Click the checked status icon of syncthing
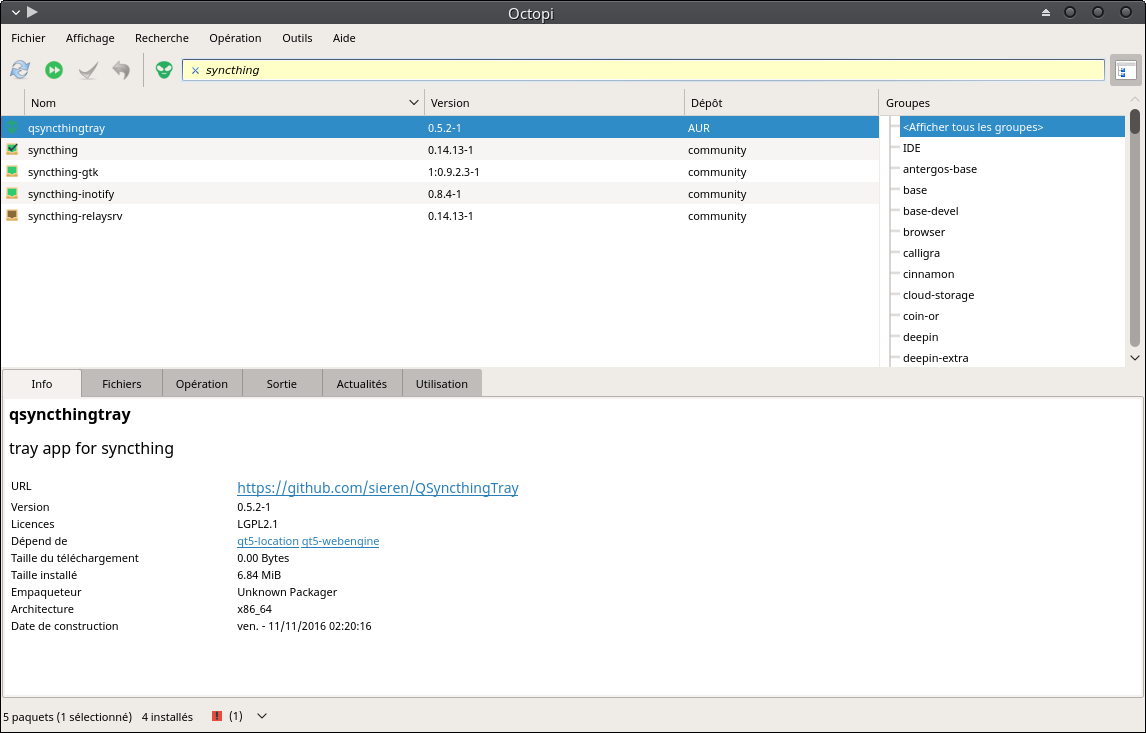Screen dimensions: 1146x733 coord(12,150)
